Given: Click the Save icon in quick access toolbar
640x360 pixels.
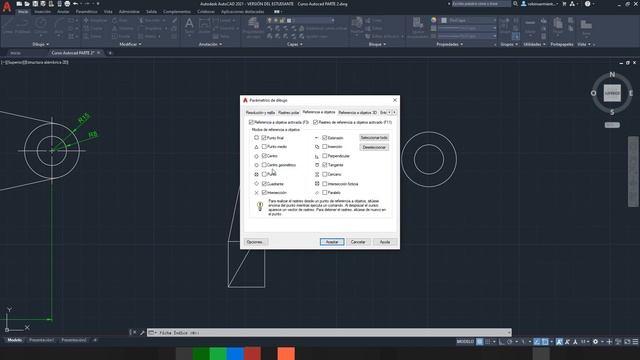Looking at the screenshot, I should [35, 4].
